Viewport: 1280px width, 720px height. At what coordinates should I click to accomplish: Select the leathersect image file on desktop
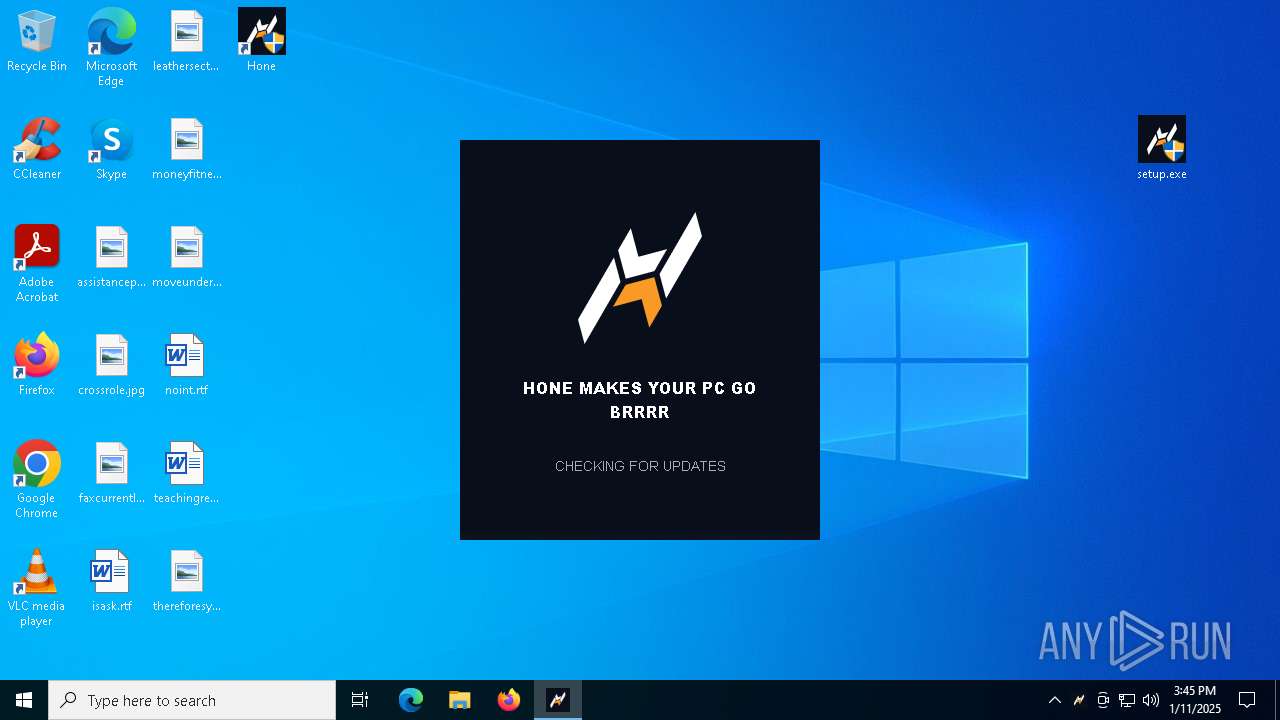186,42
